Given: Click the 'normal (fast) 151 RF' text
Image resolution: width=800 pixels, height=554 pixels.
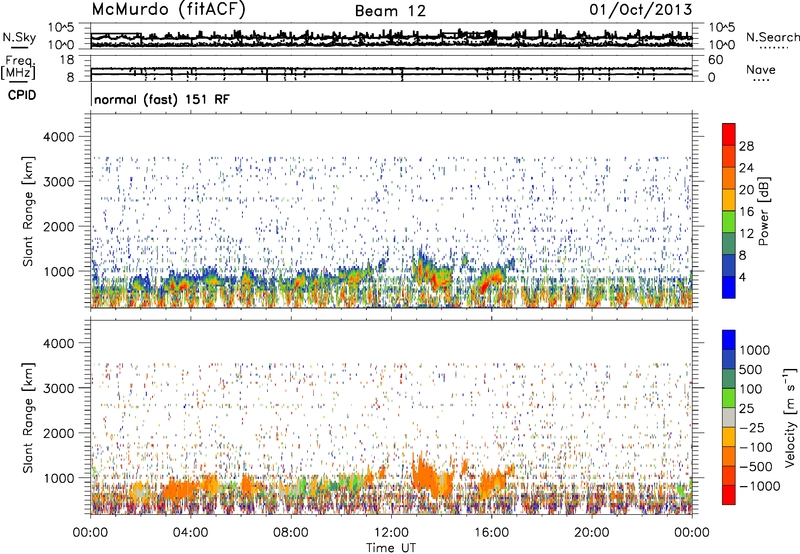Looking at the screenshot, I should (x=162, y=99).
